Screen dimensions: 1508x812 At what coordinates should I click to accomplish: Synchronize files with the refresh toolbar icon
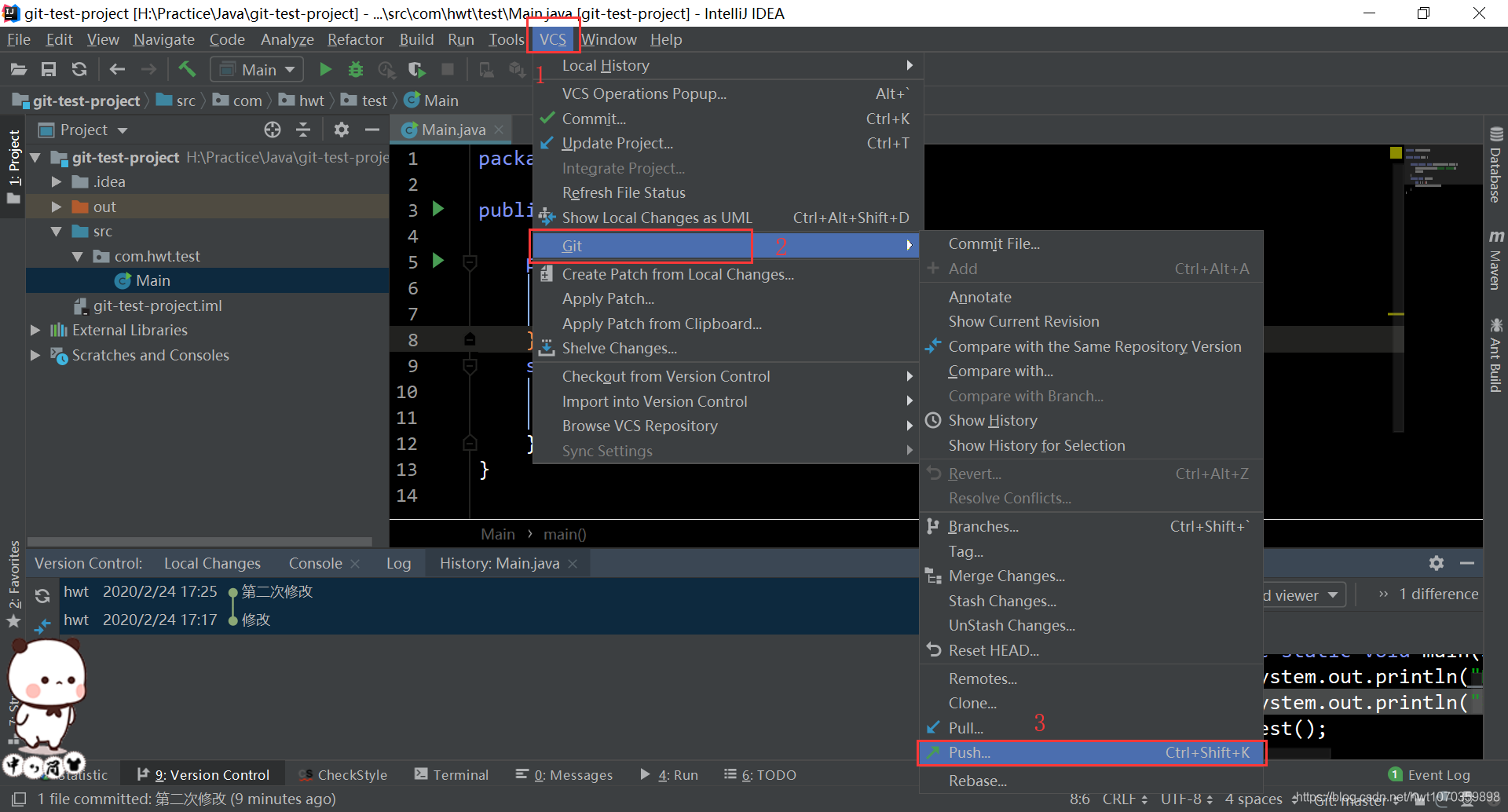[79, 70]
